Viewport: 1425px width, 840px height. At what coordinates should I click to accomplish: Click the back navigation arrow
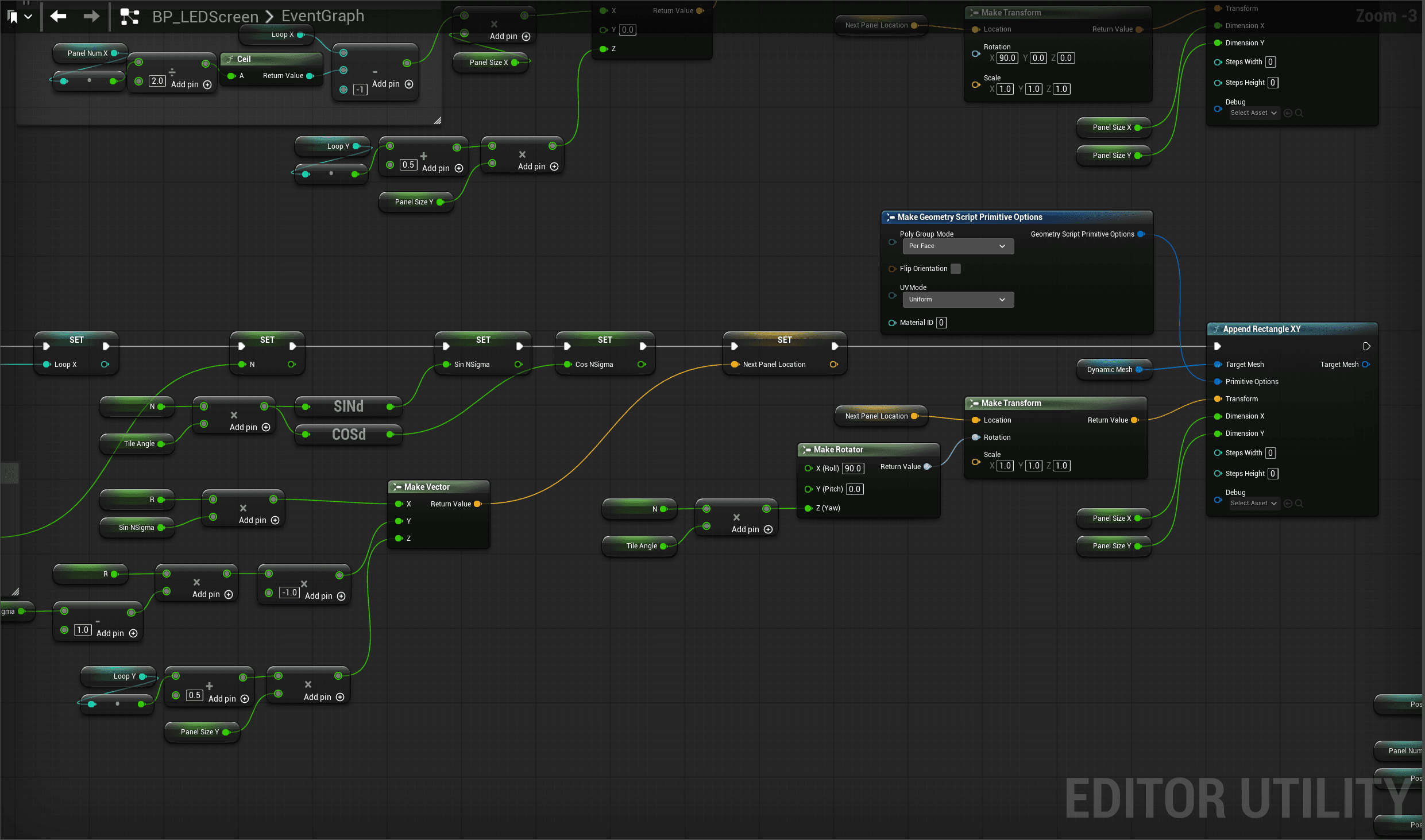pyautogui.click(x=58, y=16)
